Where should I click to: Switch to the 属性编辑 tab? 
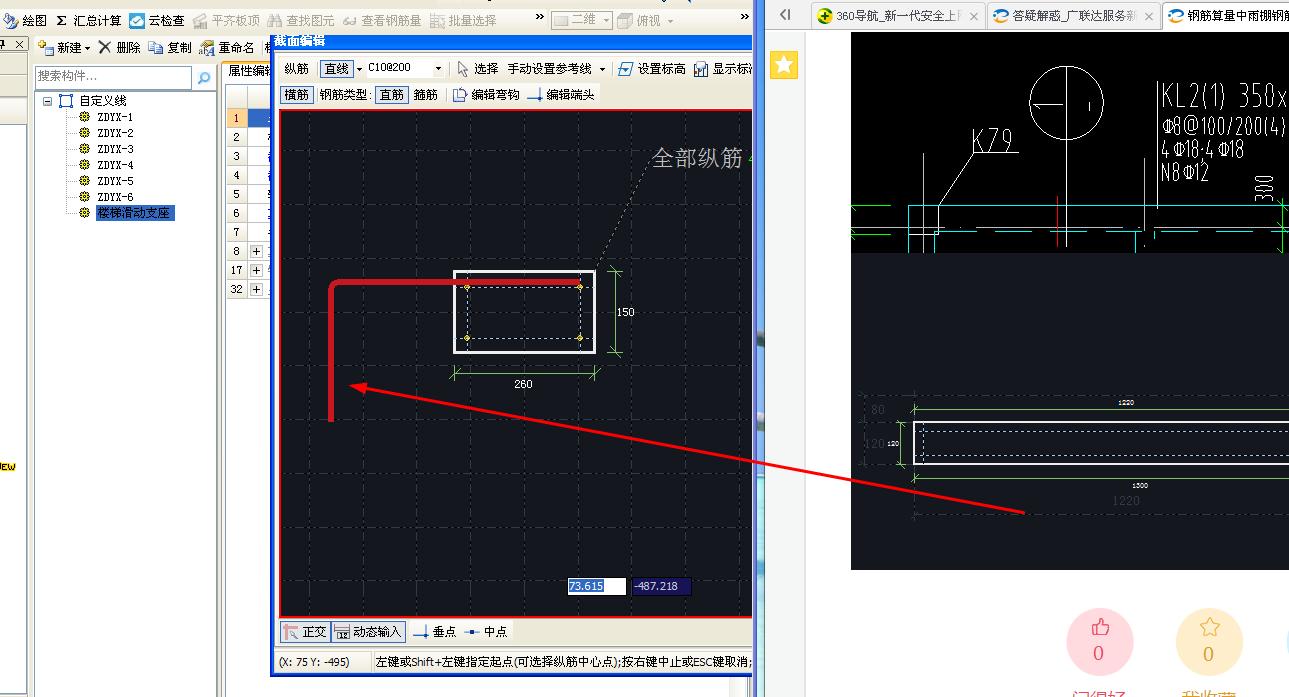(247, 71)
